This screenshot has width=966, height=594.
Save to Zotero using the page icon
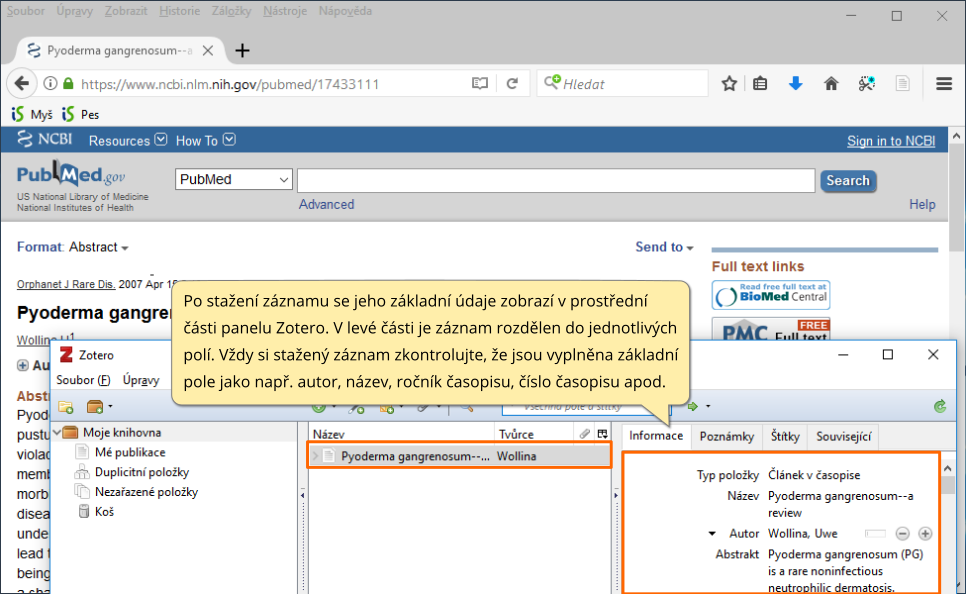(903, 84)
